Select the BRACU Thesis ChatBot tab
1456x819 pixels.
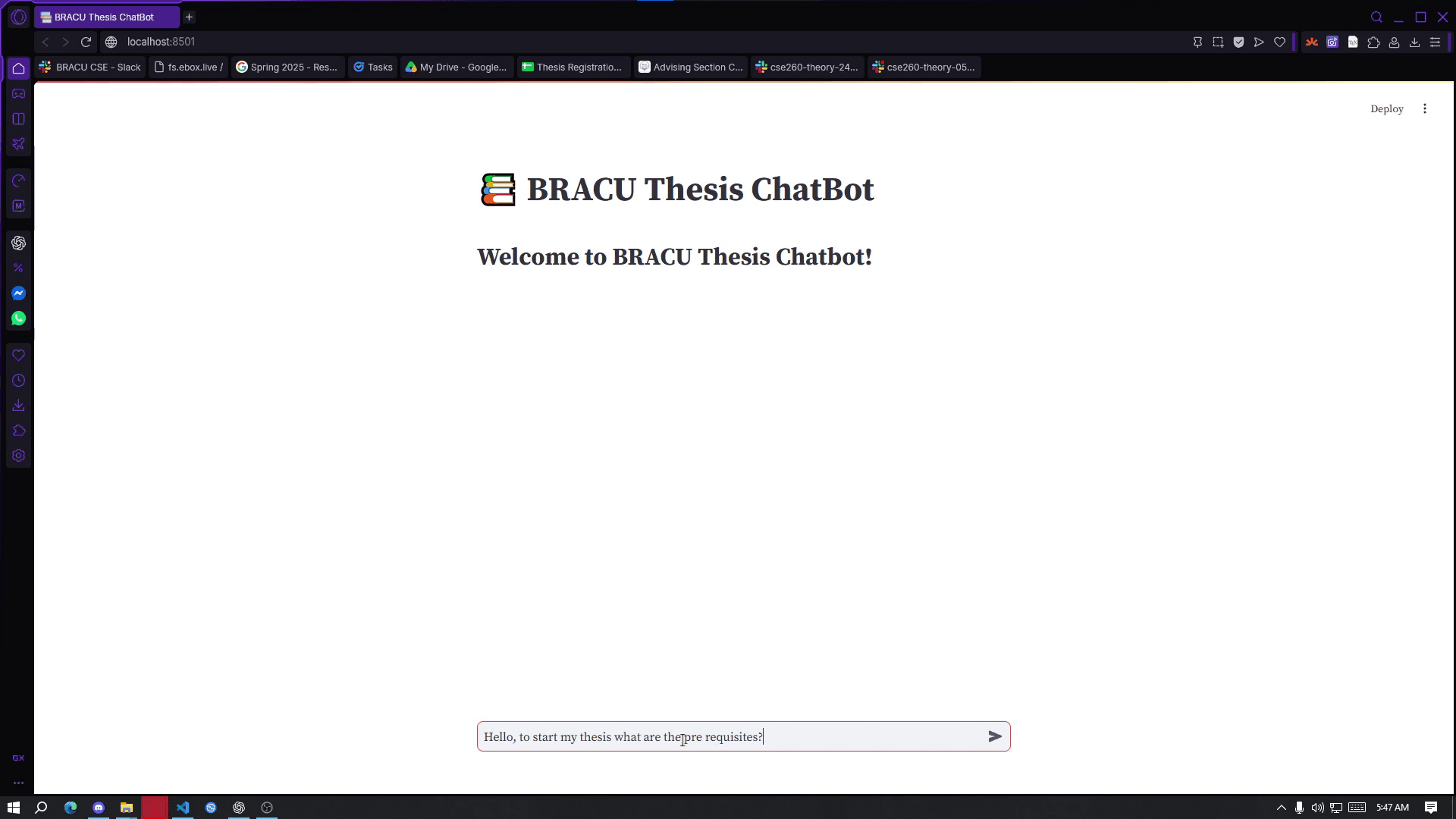coord(106,17)
